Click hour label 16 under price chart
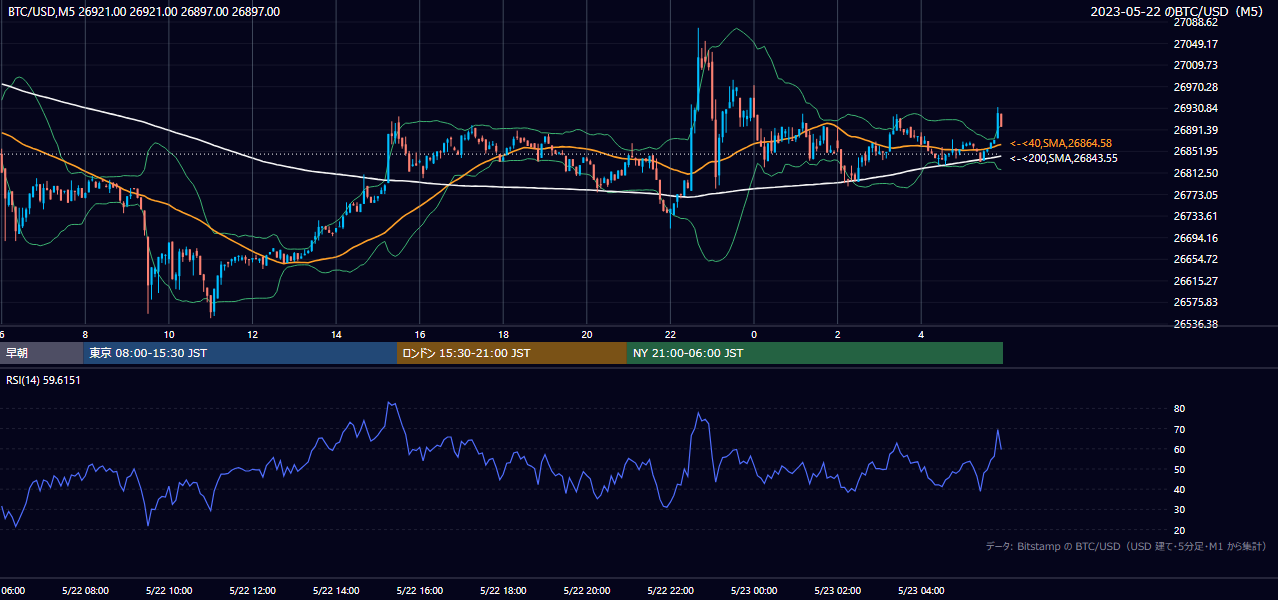The height and width of the screenshot is (600, 1278). 420,334
